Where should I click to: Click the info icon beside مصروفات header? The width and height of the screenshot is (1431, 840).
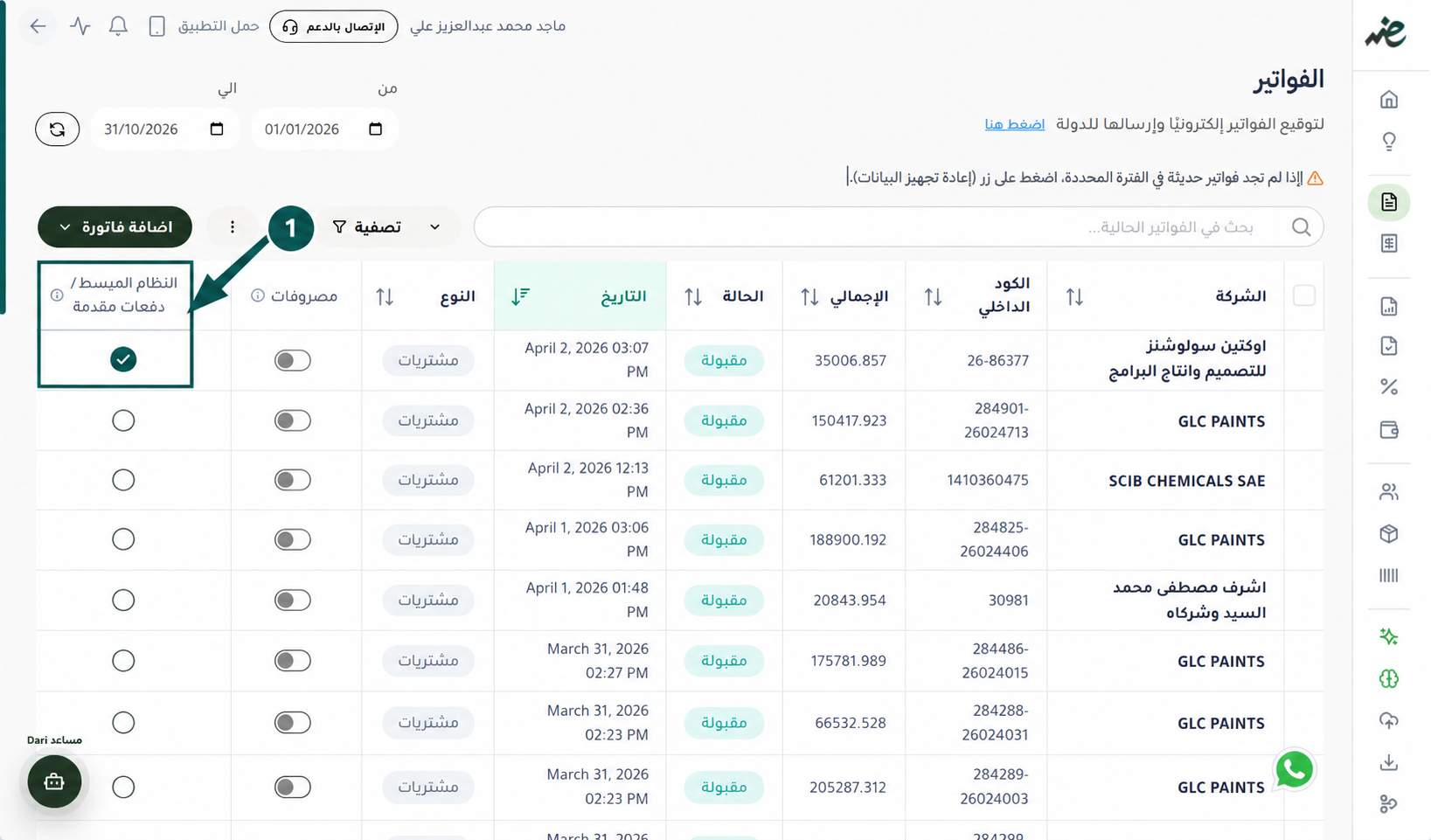click(x=258, y=295)
